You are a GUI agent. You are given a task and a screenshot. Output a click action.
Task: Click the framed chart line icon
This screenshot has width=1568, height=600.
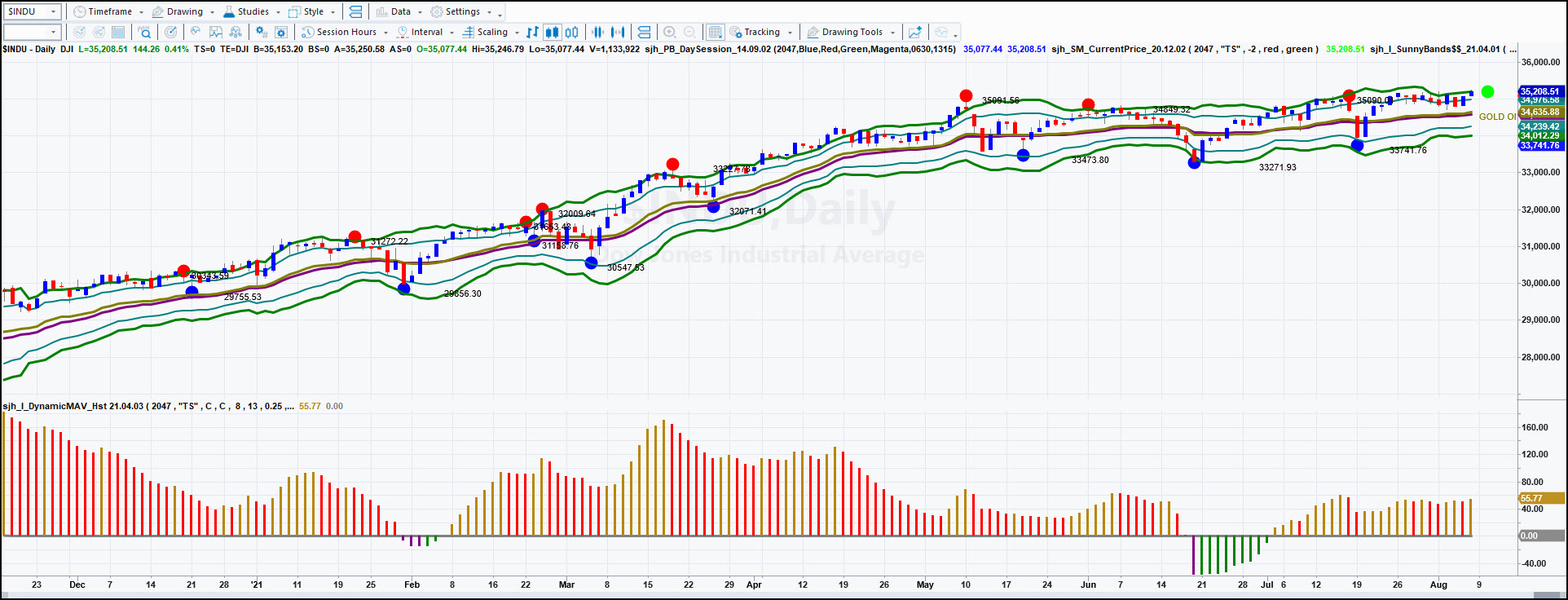[216, 32]
